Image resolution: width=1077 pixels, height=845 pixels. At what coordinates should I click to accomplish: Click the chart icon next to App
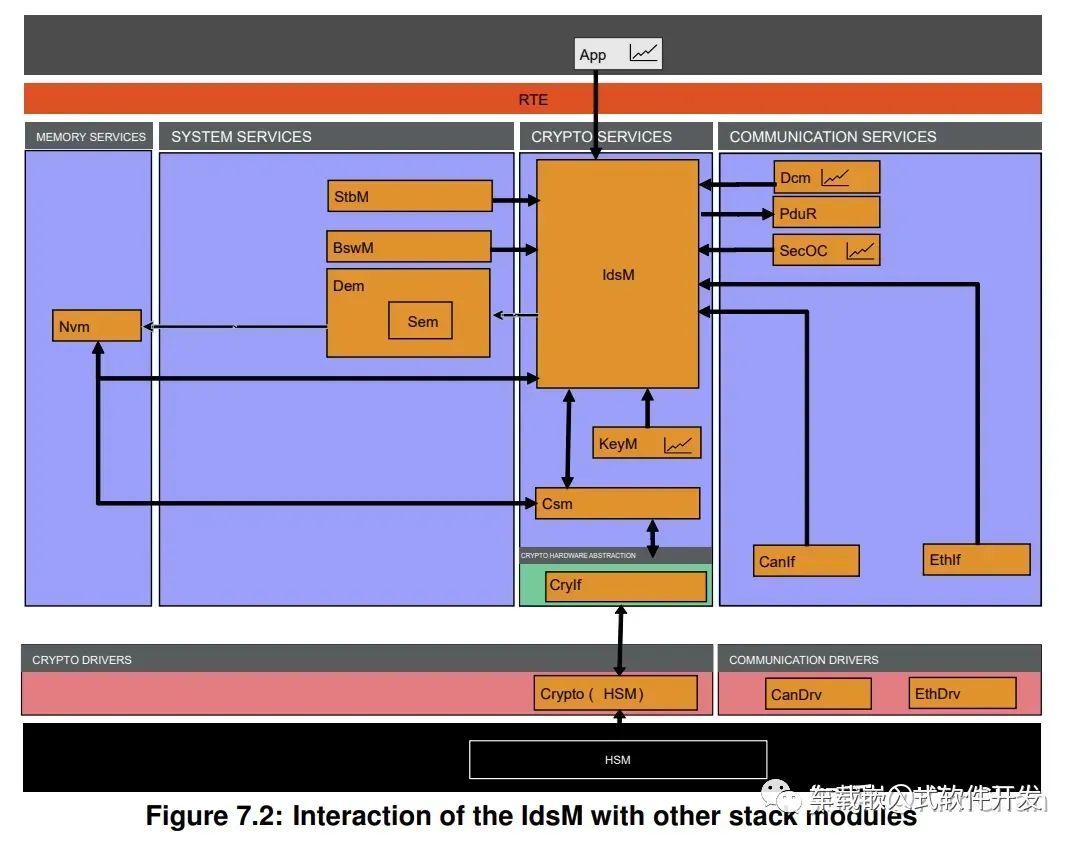click(644, 53)
